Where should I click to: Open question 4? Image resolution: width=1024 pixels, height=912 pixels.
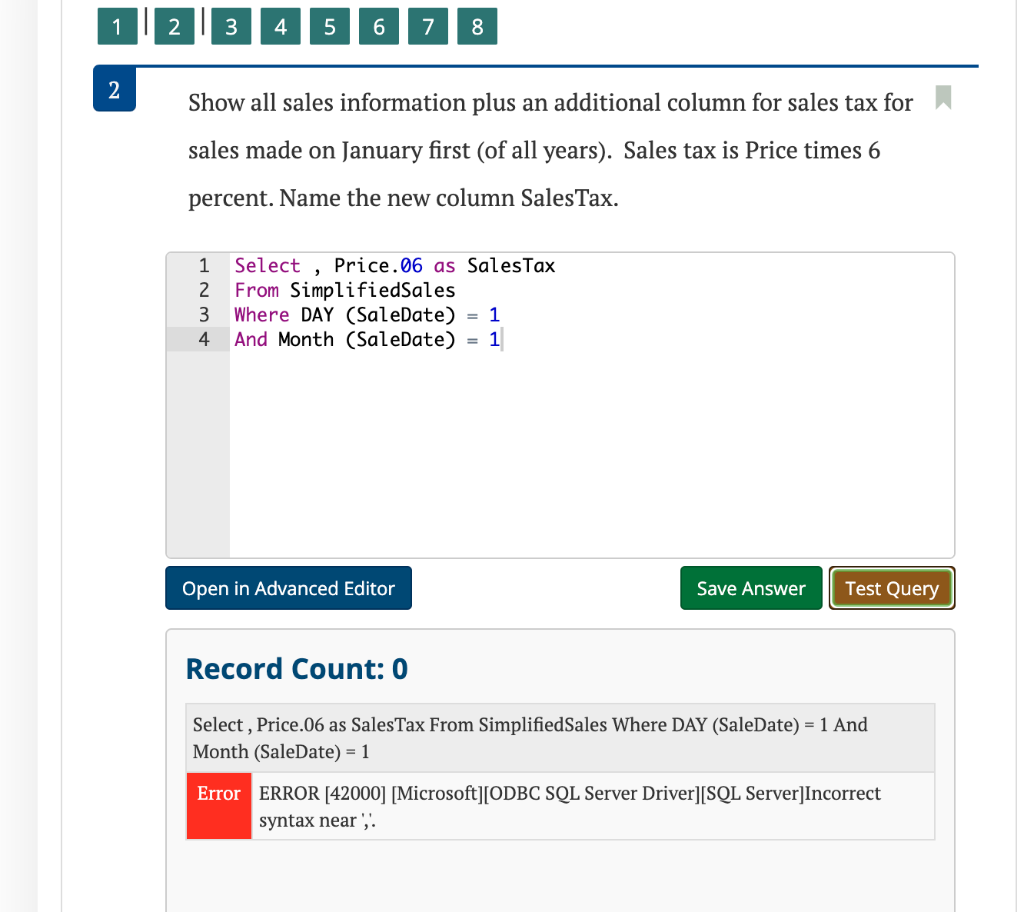tap(280, 27)
